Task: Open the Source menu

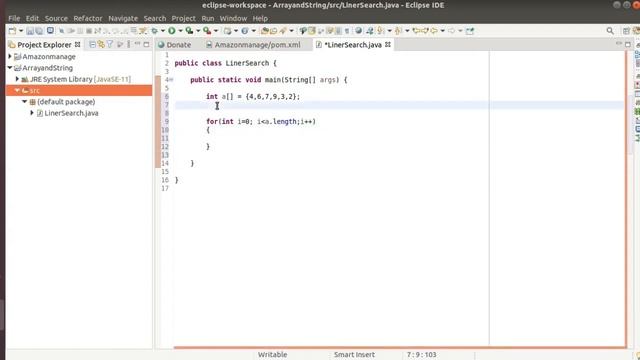Action: pos(56,18)
